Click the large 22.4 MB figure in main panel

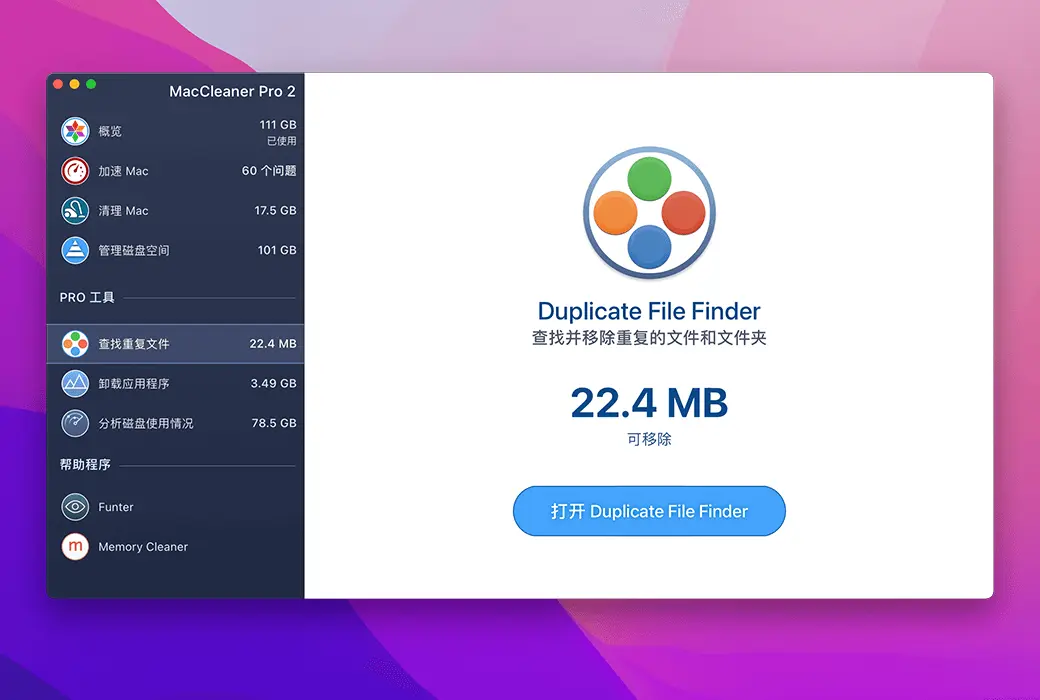pyautogui.click(x=649, y=403)
